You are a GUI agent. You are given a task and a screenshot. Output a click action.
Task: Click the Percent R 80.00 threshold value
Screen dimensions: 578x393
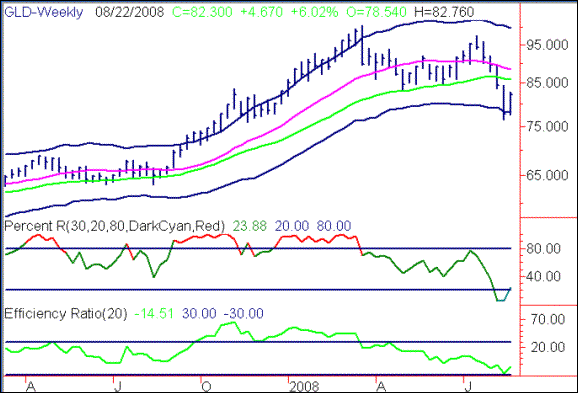point(334,226)
